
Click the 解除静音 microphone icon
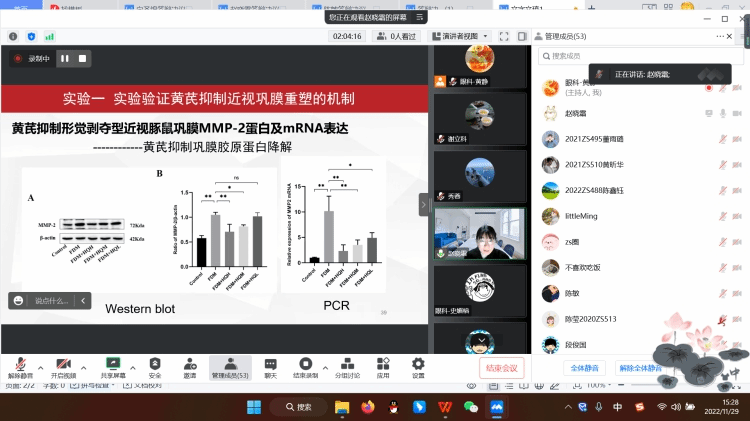(20, 364)
